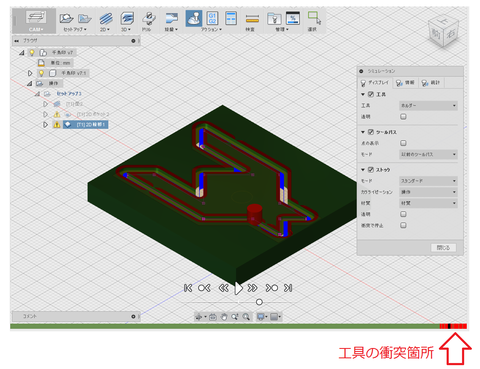Image resolution: width=480 pixels, height=369 pixels.
Task: Open the 管理 dropdown label
Action: 282,29
